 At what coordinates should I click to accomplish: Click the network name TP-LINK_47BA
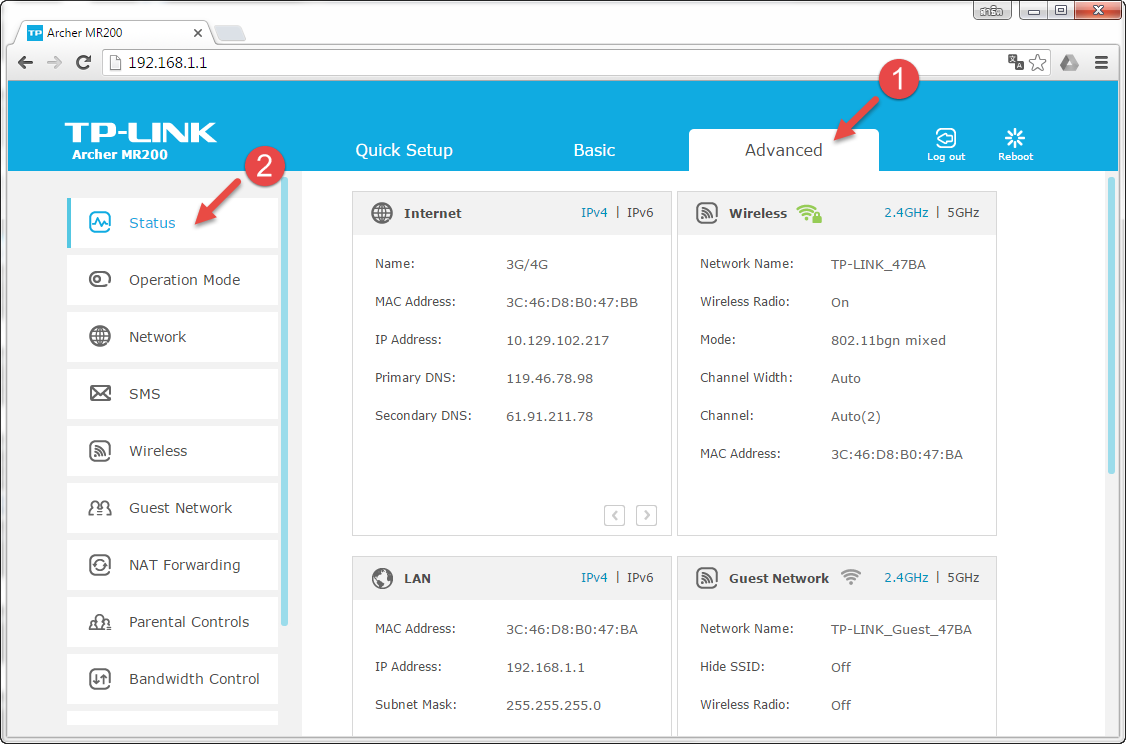point(878,264)
